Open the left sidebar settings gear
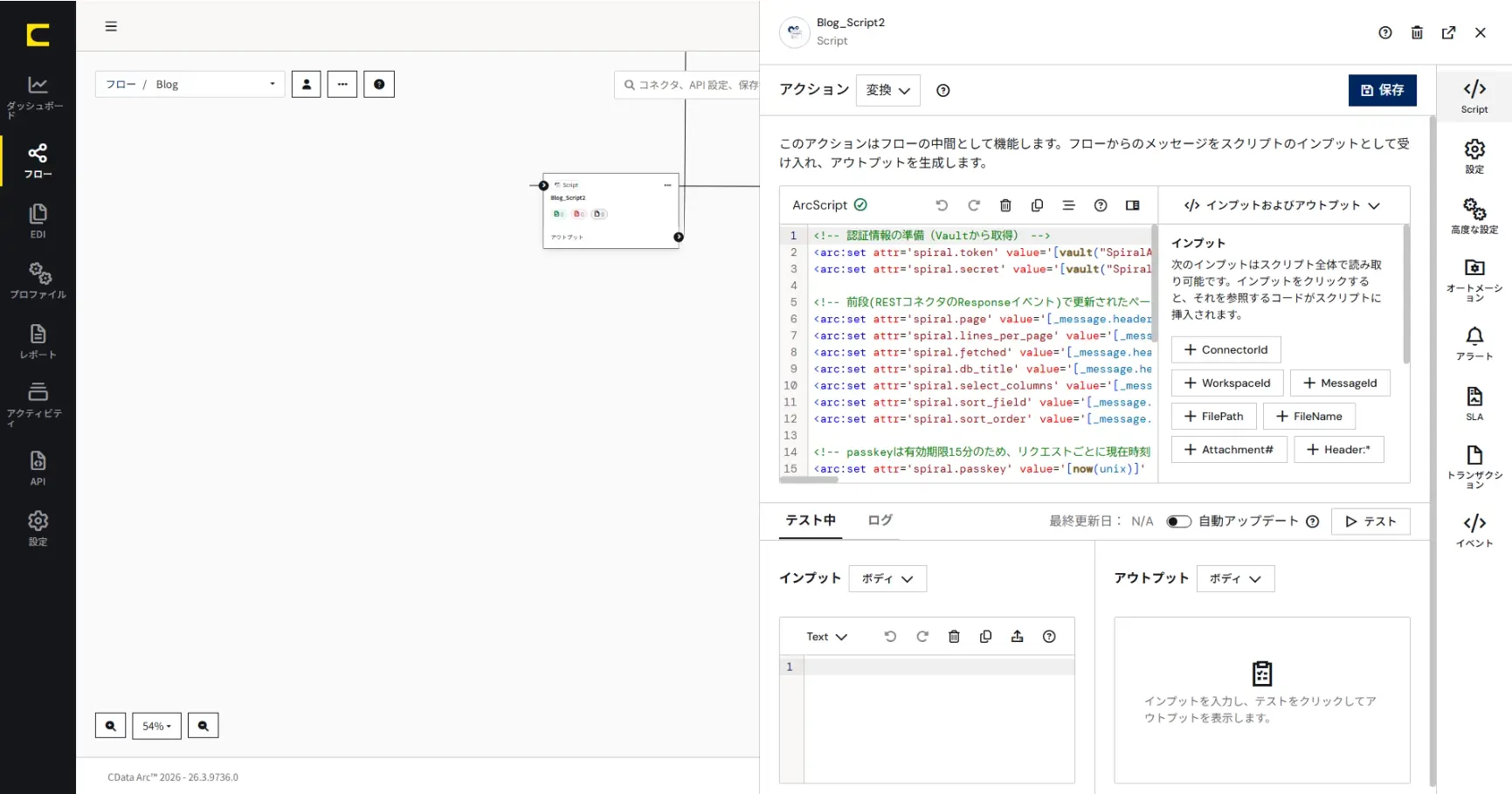 (38, 528)
